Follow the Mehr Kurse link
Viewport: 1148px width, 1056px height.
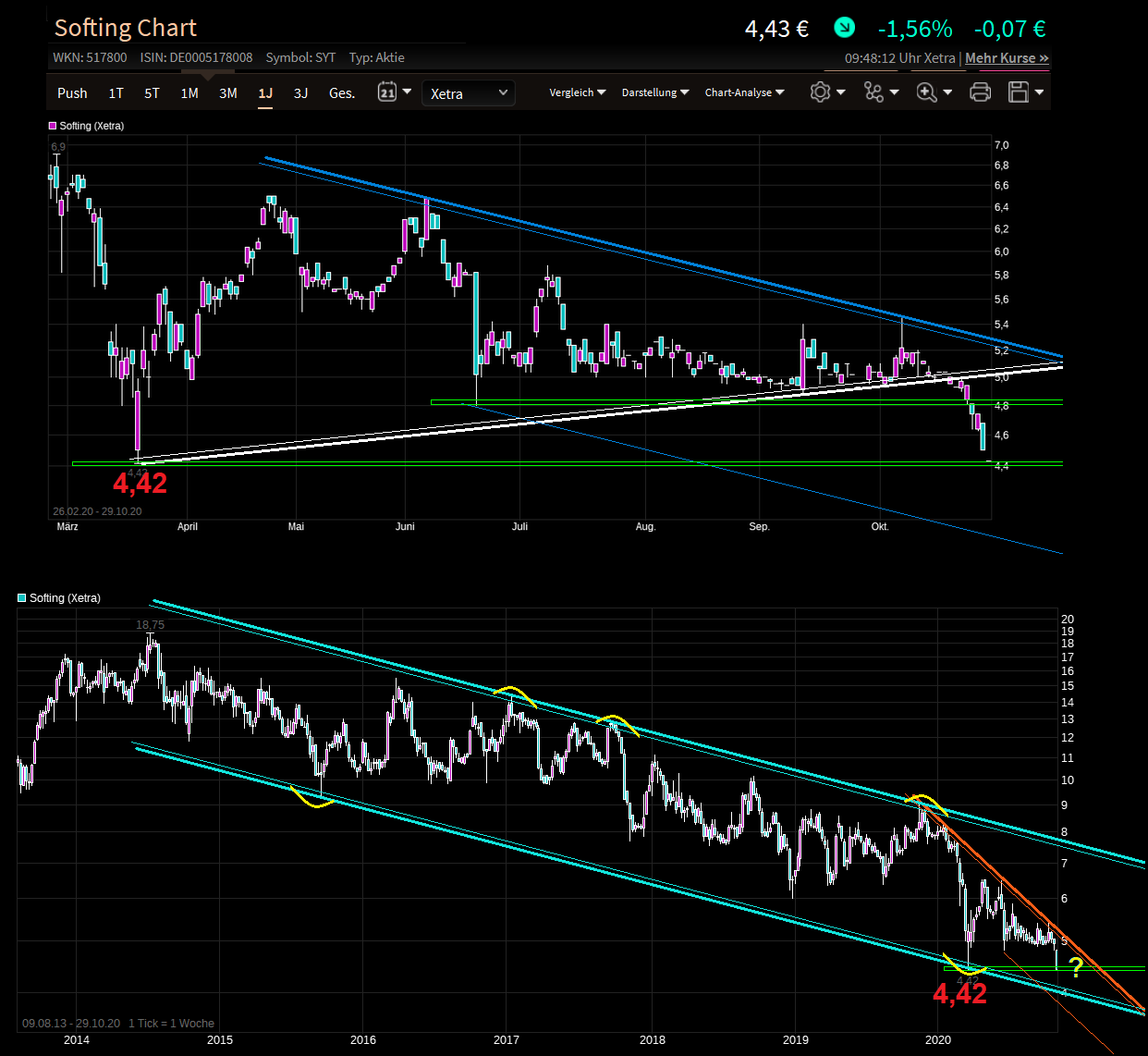click(1007, 57)
